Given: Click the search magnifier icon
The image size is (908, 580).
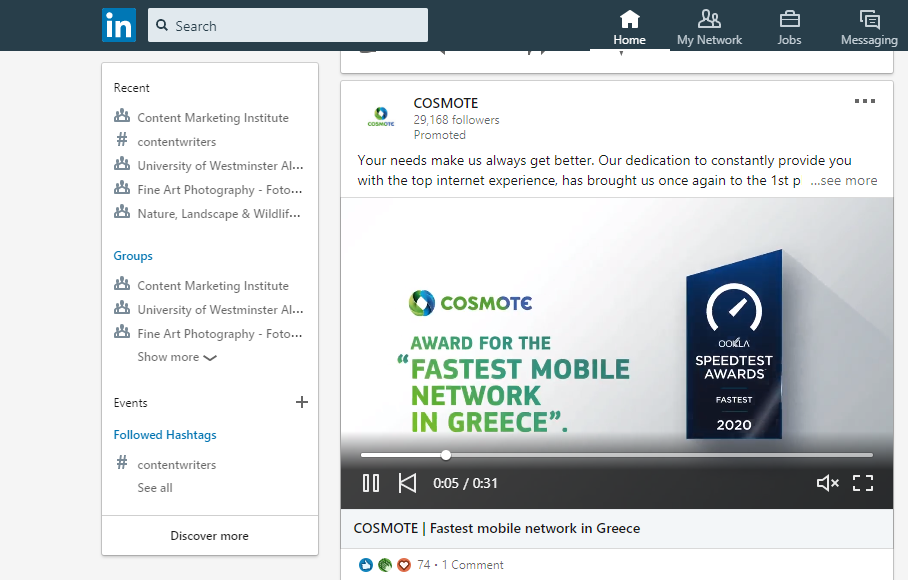Looking at the screenshot, I should [162, 25].
